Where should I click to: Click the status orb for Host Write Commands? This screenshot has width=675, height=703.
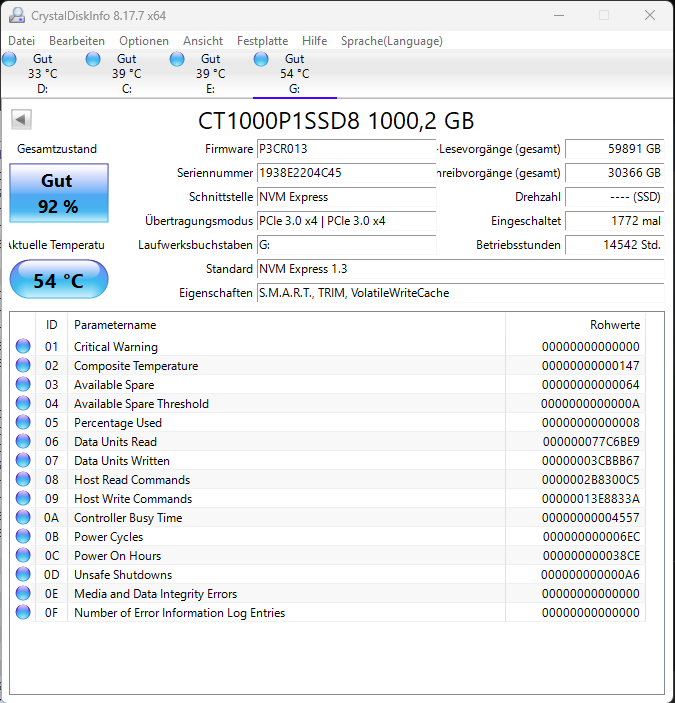click(x=23, y=498)
